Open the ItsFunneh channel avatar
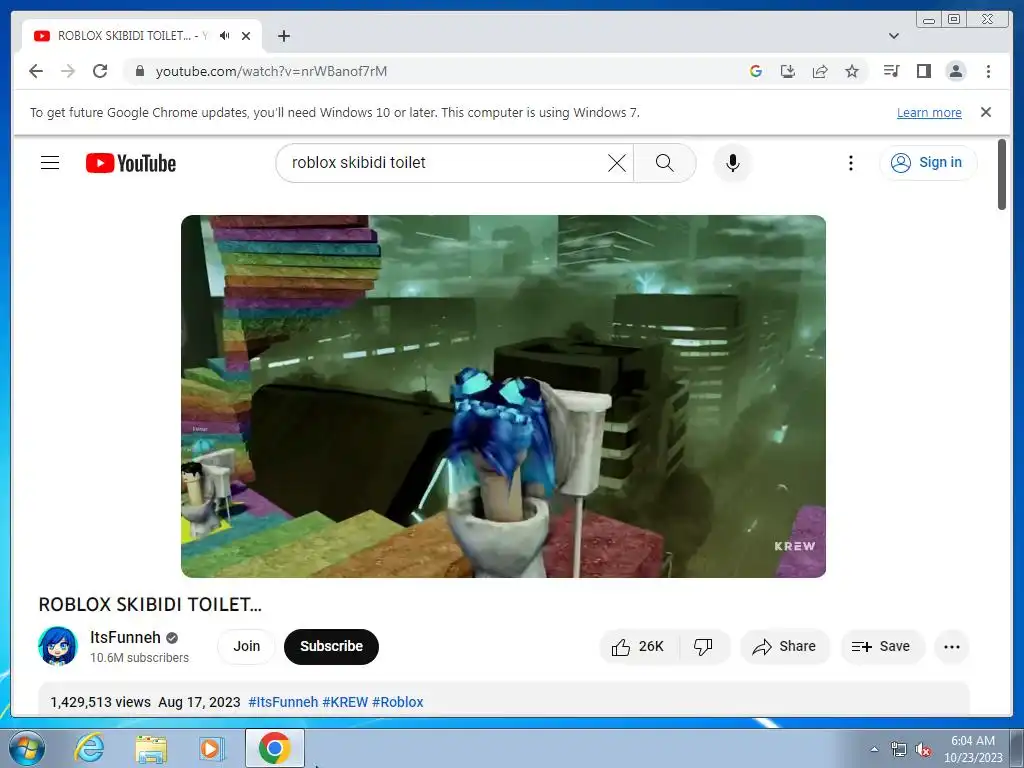 point(57,646)
